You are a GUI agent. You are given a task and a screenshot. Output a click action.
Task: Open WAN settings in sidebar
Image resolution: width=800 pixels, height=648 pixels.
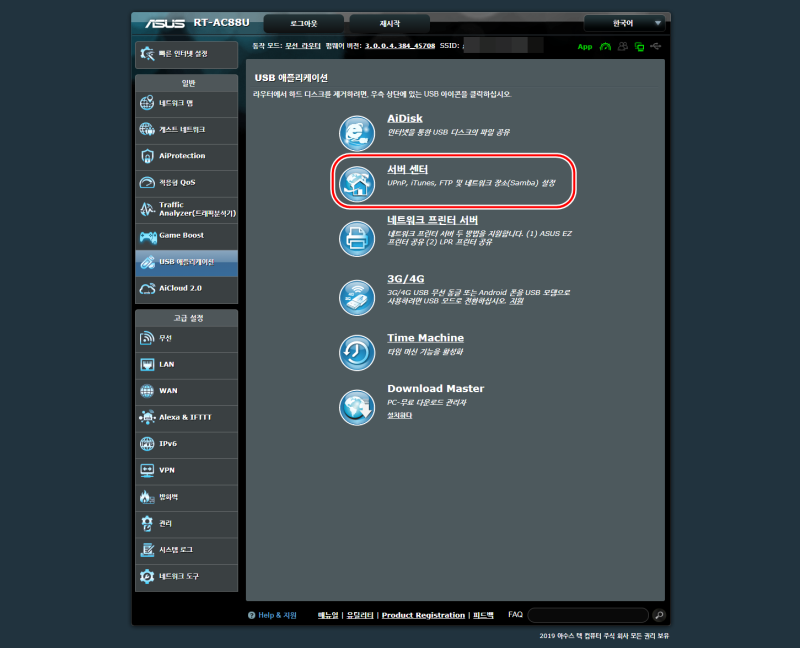click(x=186, y=391)
